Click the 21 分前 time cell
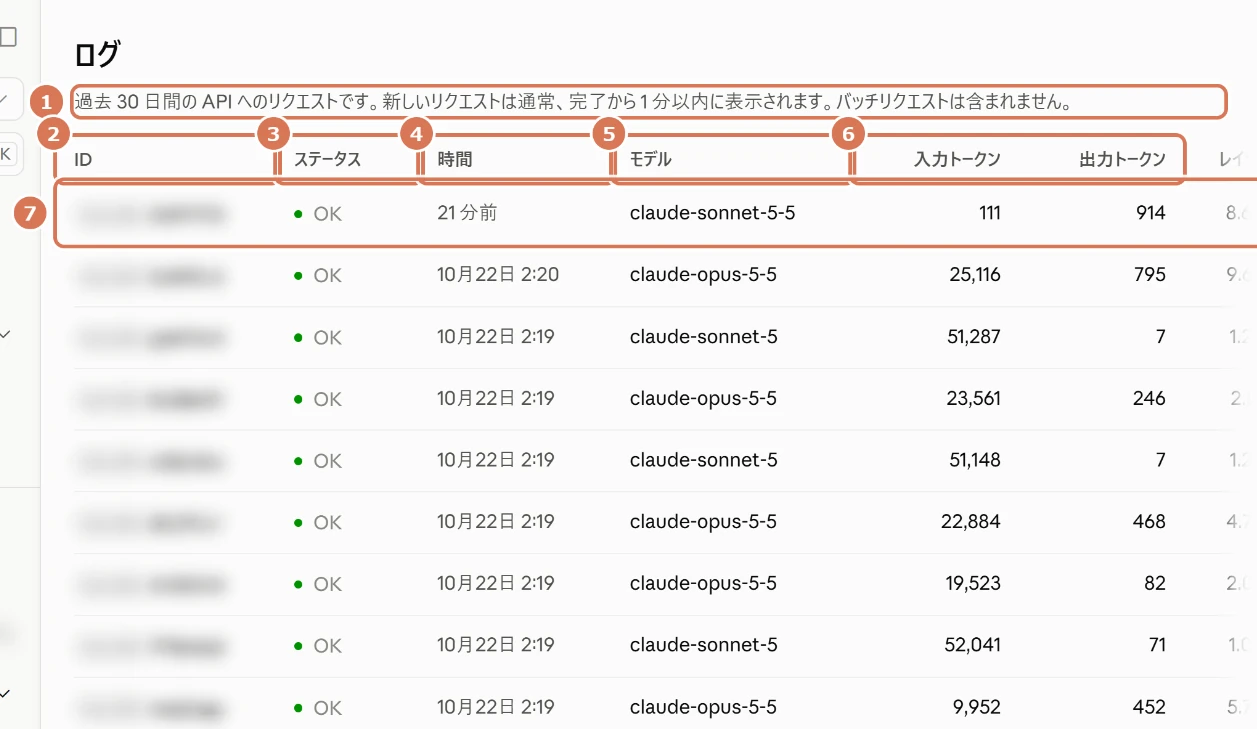 click(467, 213)
